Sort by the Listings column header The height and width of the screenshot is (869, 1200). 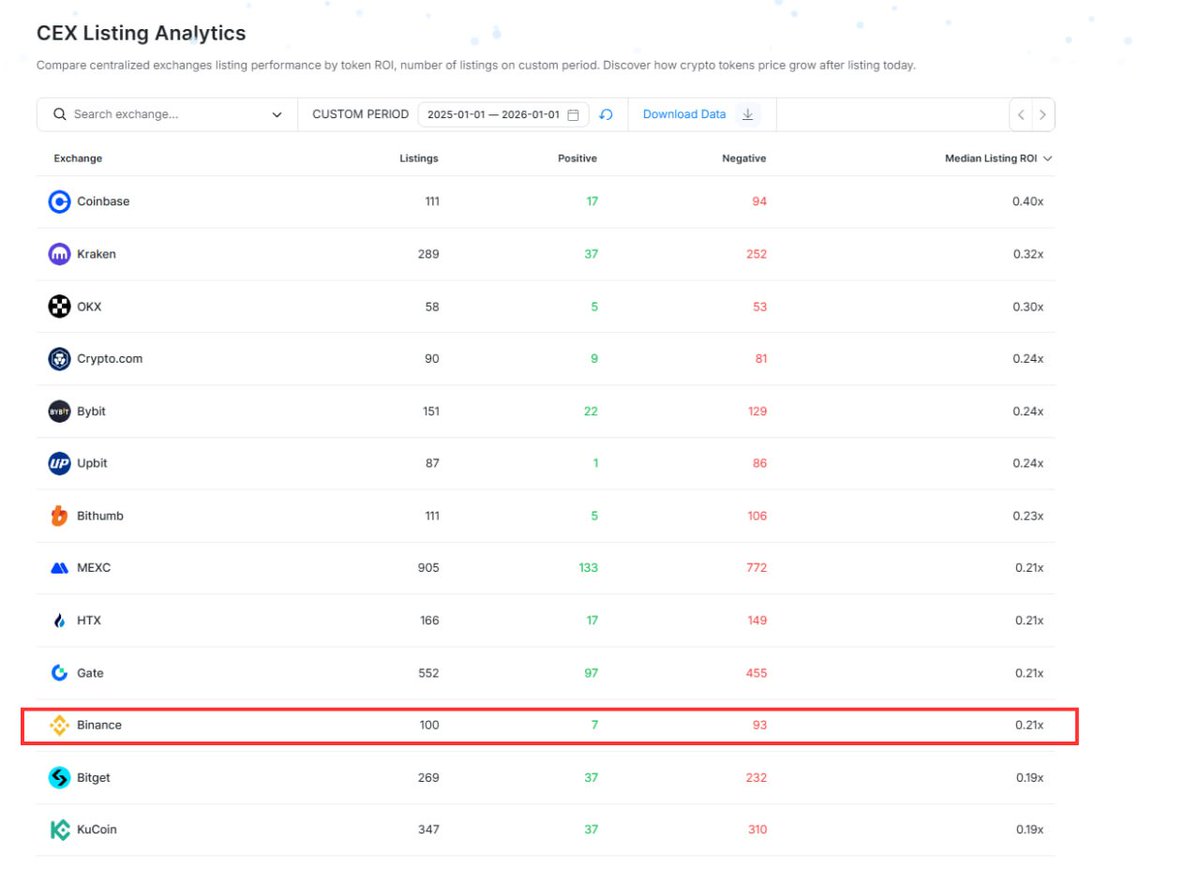tap(419, 158)
